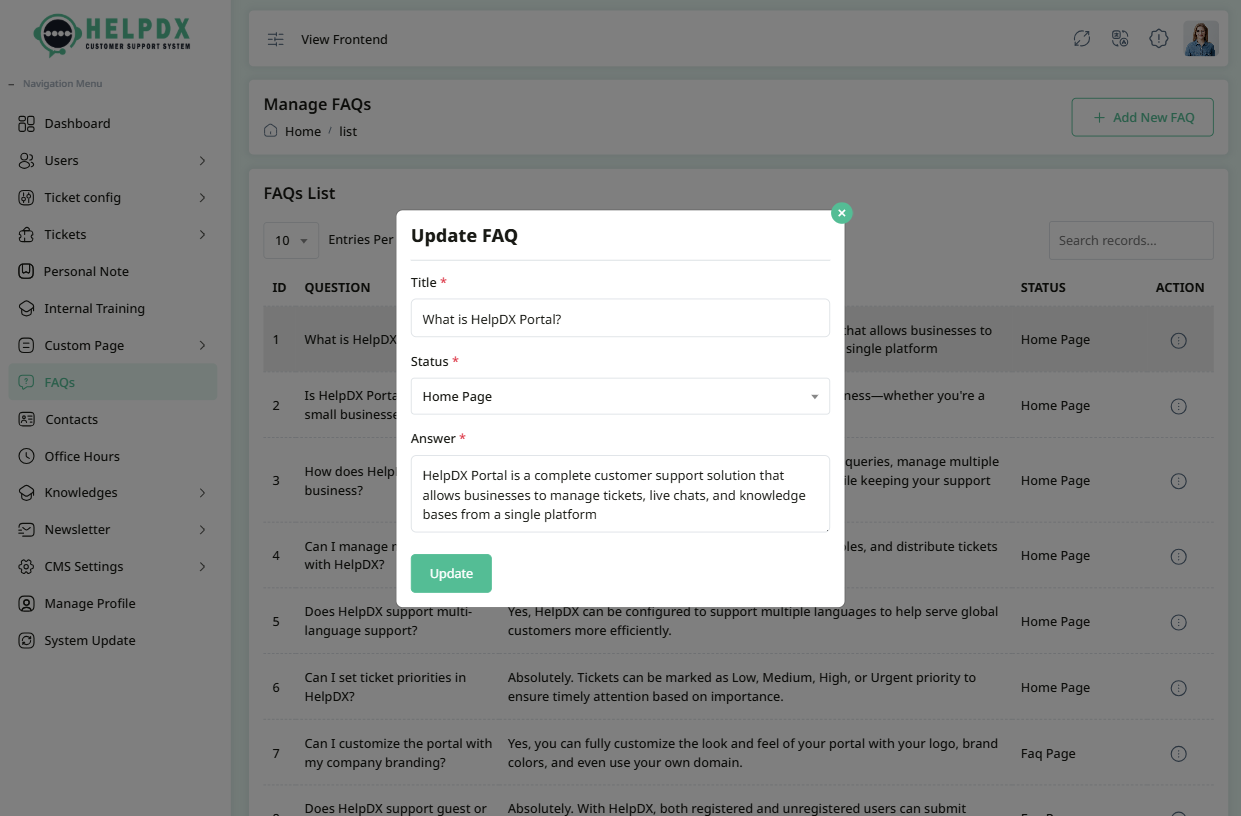Screen dimensions: 1241x816
Task: Close the Update FAQ dialog
Action: click(842, 213)
